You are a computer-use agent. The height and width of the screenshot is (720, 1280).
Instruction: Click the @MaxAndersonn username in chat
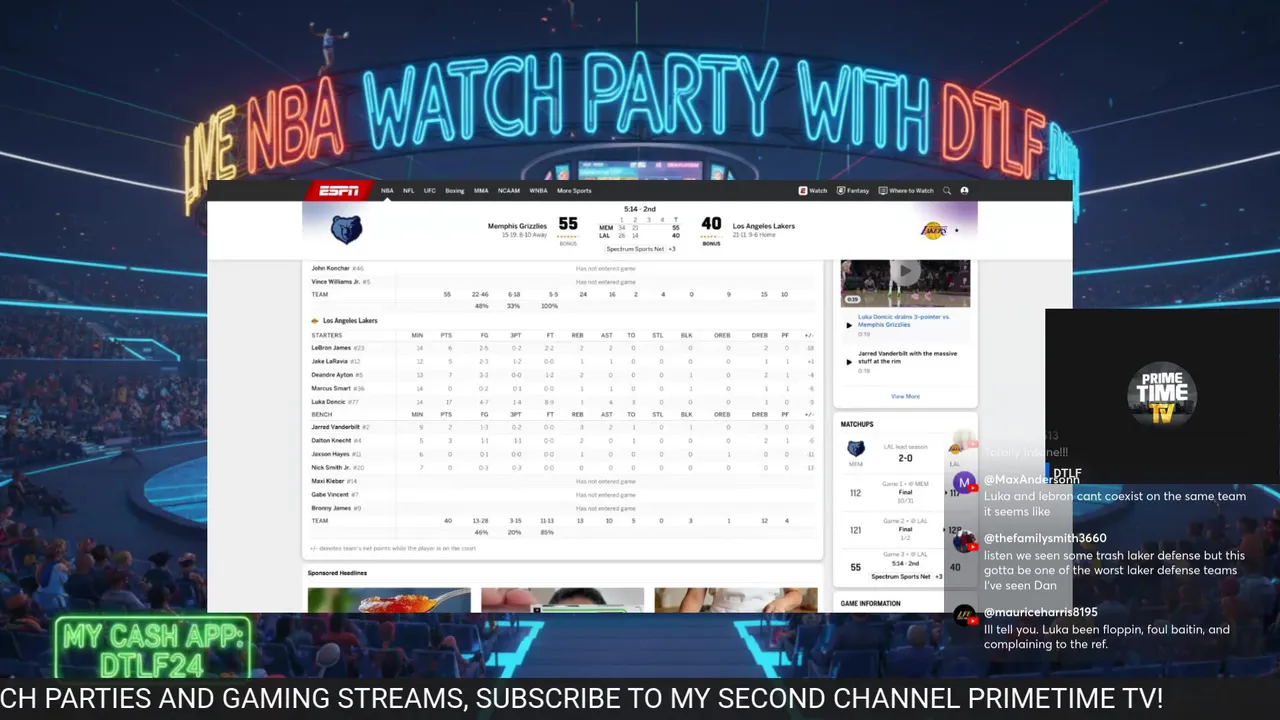1031,480
